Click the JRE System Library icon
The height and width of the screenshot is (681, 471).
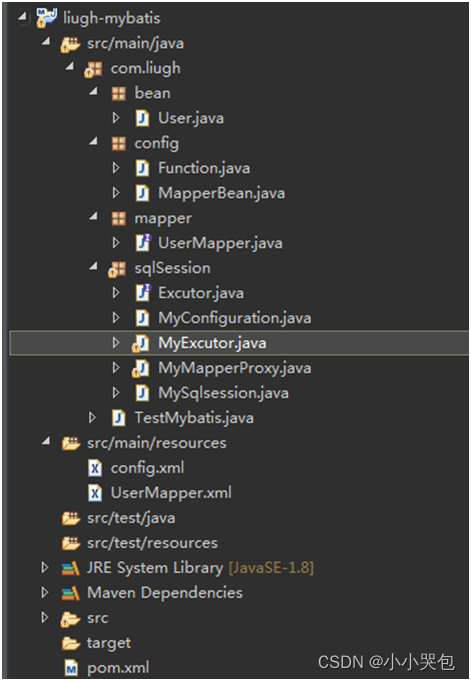(x=70, y=568)
